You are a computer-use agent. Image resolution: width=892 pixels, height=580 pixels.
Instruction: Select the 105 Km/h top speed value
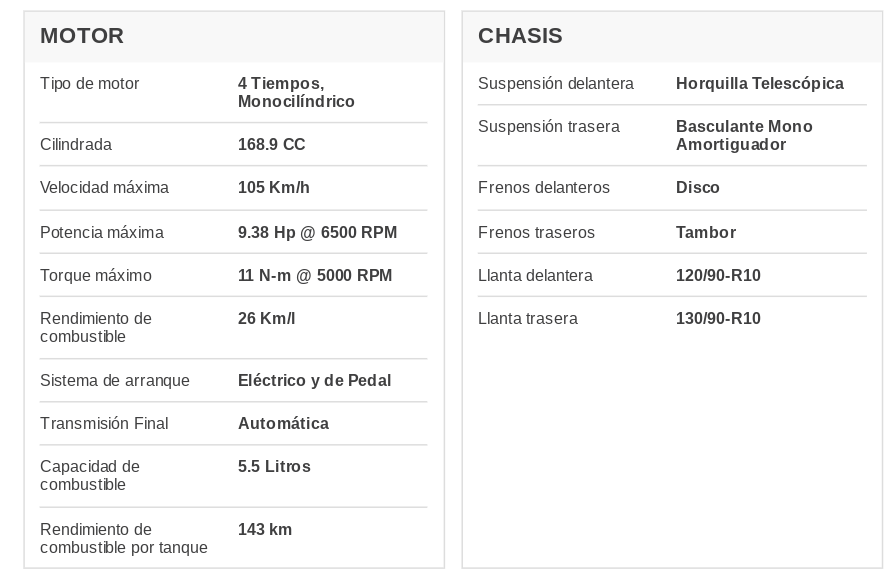tap(274, 188)
